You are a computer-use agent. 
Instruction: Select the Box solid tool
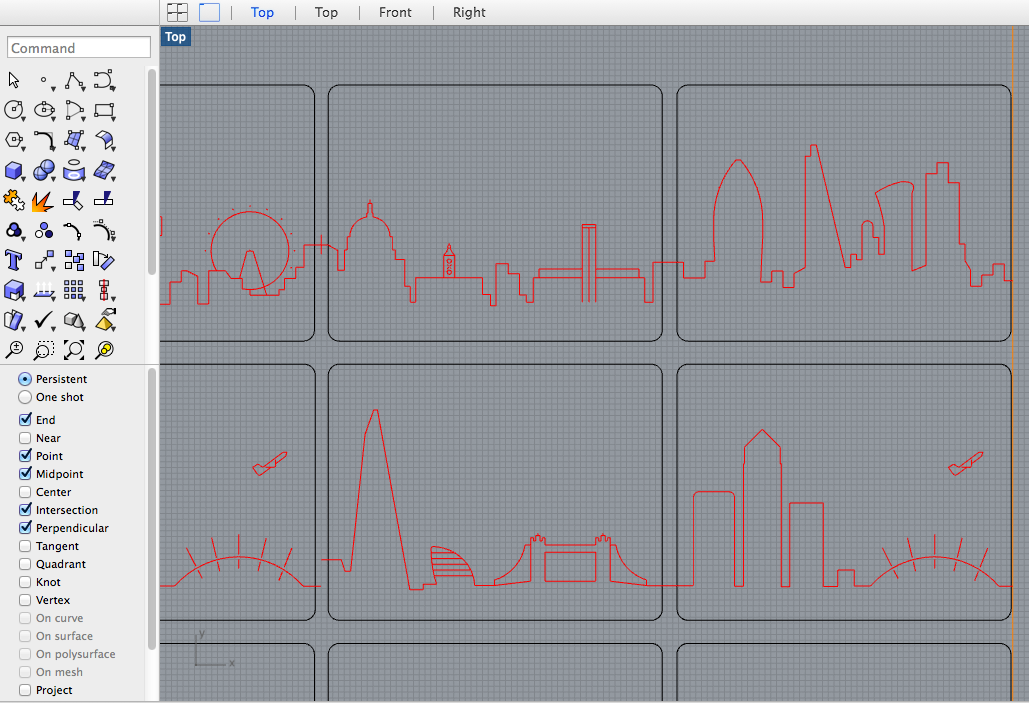[x=14, y=171]
